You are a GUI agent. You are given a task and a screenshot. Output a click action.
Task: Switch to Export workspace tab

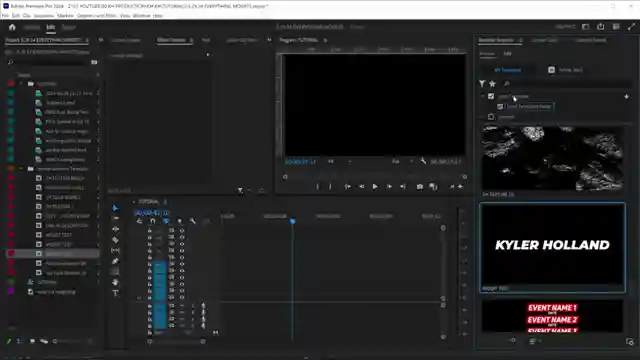(69, 27)
